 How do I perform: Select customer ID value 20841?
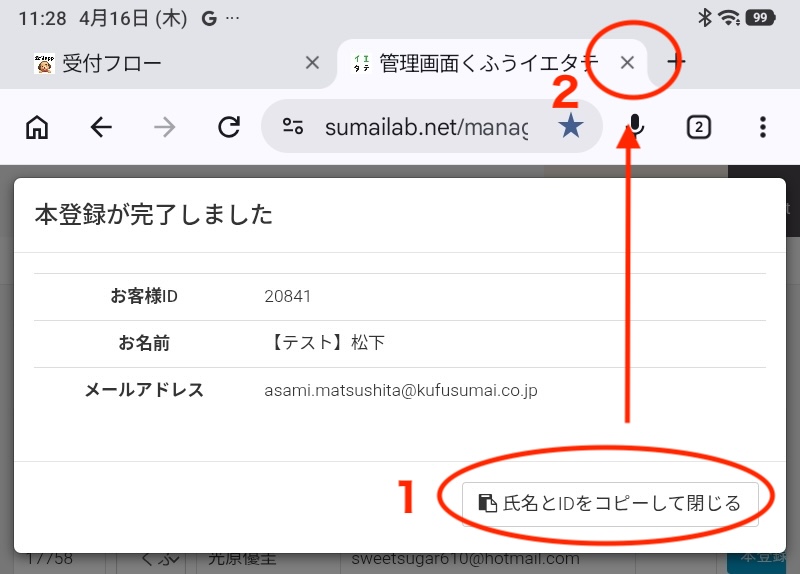pyautogui.click(x=287, y=296)
